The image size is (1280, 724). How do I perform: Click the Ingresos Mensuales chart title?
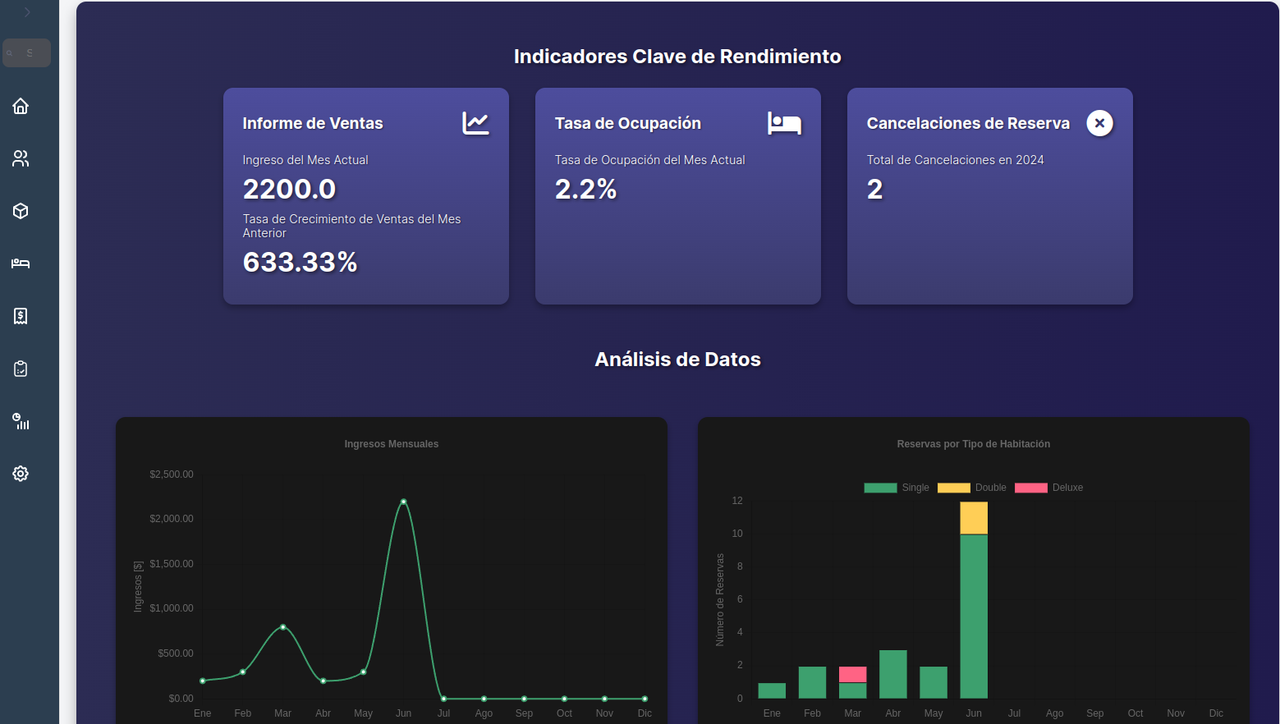tap(392, 444)
